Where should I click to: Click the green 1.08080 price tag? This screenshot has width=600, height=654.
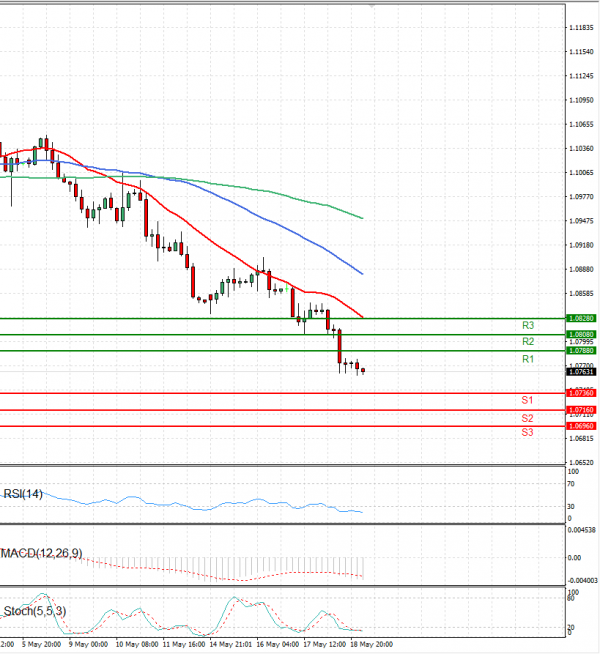[581, 335]
